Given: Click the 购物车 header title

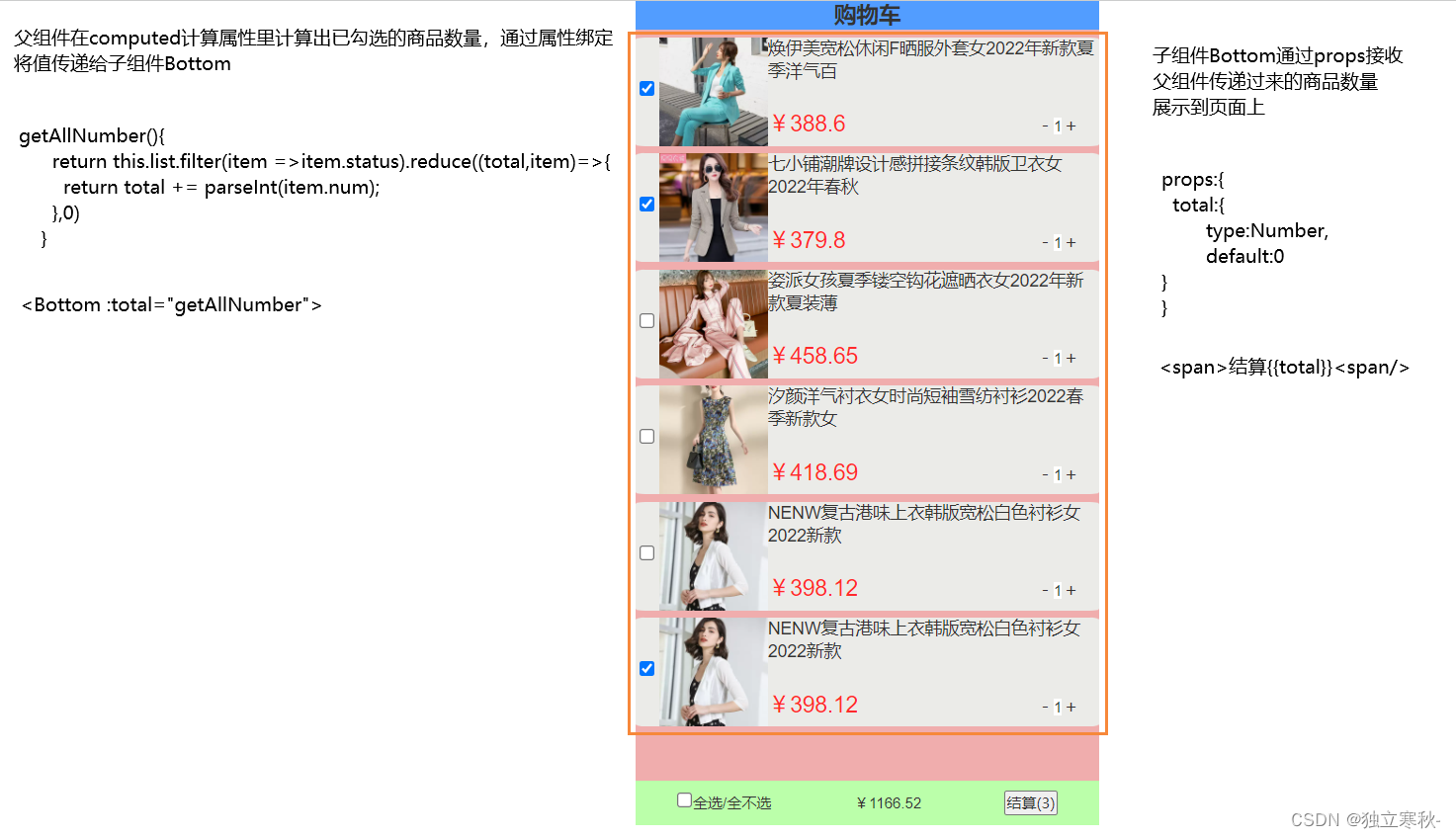Looking at the screenshot, I should point(867,15).
